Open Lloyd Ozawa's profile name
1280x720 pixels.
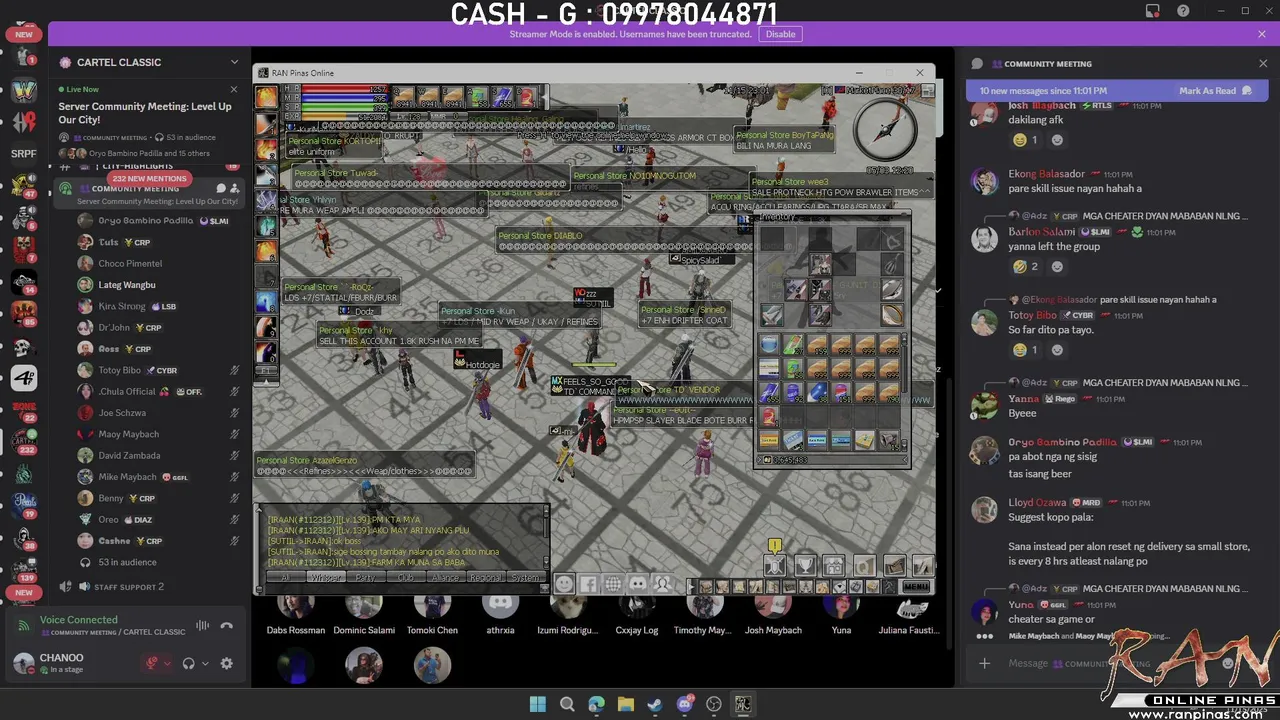tap(1037, 503)
